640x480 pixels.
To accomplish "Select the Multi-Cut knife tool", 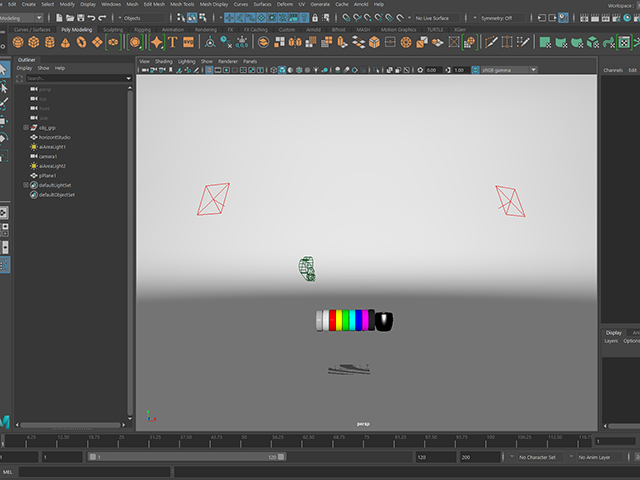I will pos(491,42).
